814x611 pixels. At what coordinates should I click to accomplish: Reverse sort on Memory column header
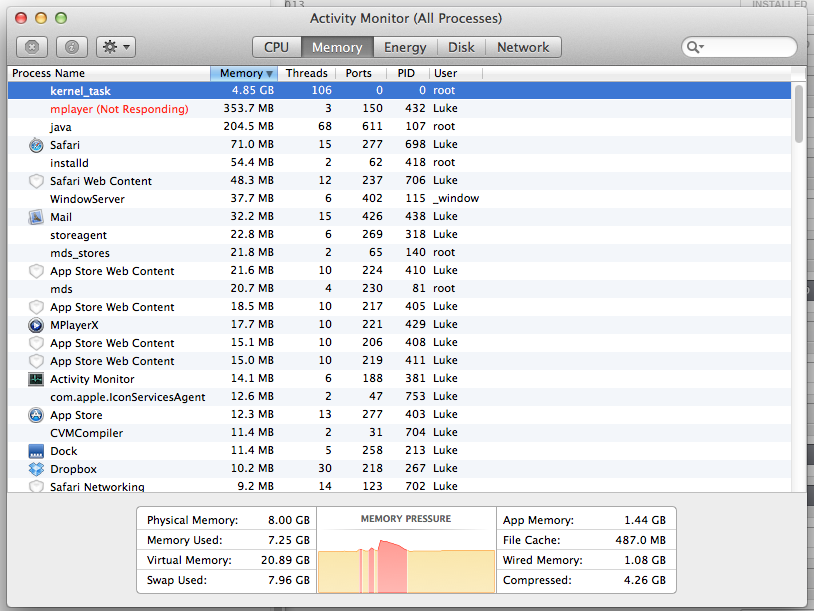[244, 73]
